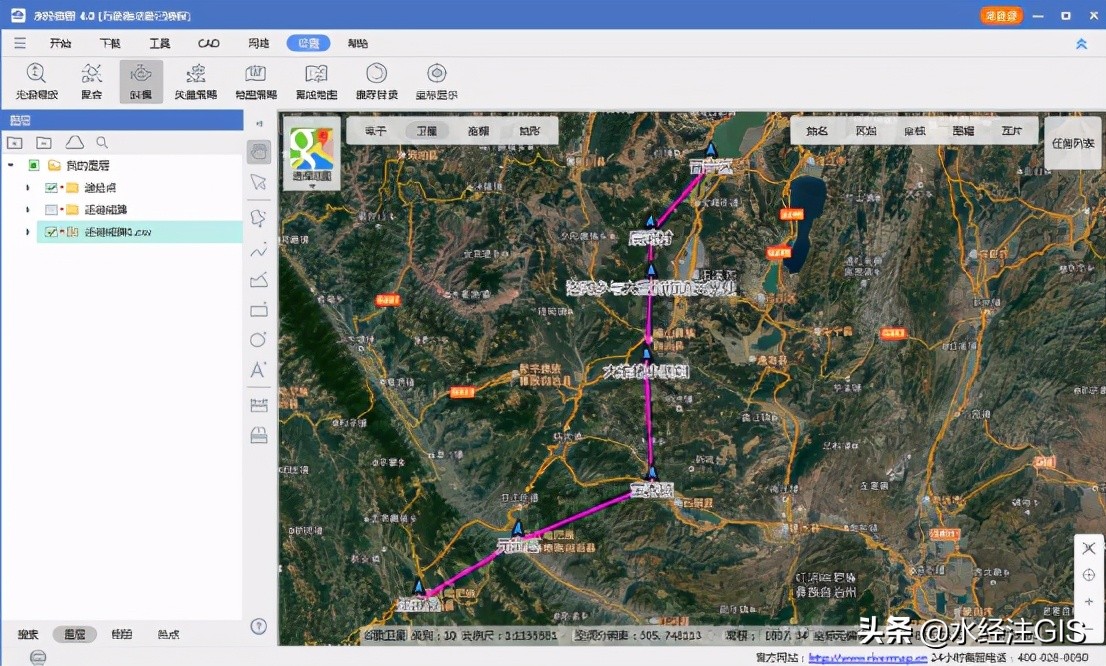Click the search magnifier in the layer panel toolbar
The width and height of the screenshot is (1106, 666).
(102, 143)
